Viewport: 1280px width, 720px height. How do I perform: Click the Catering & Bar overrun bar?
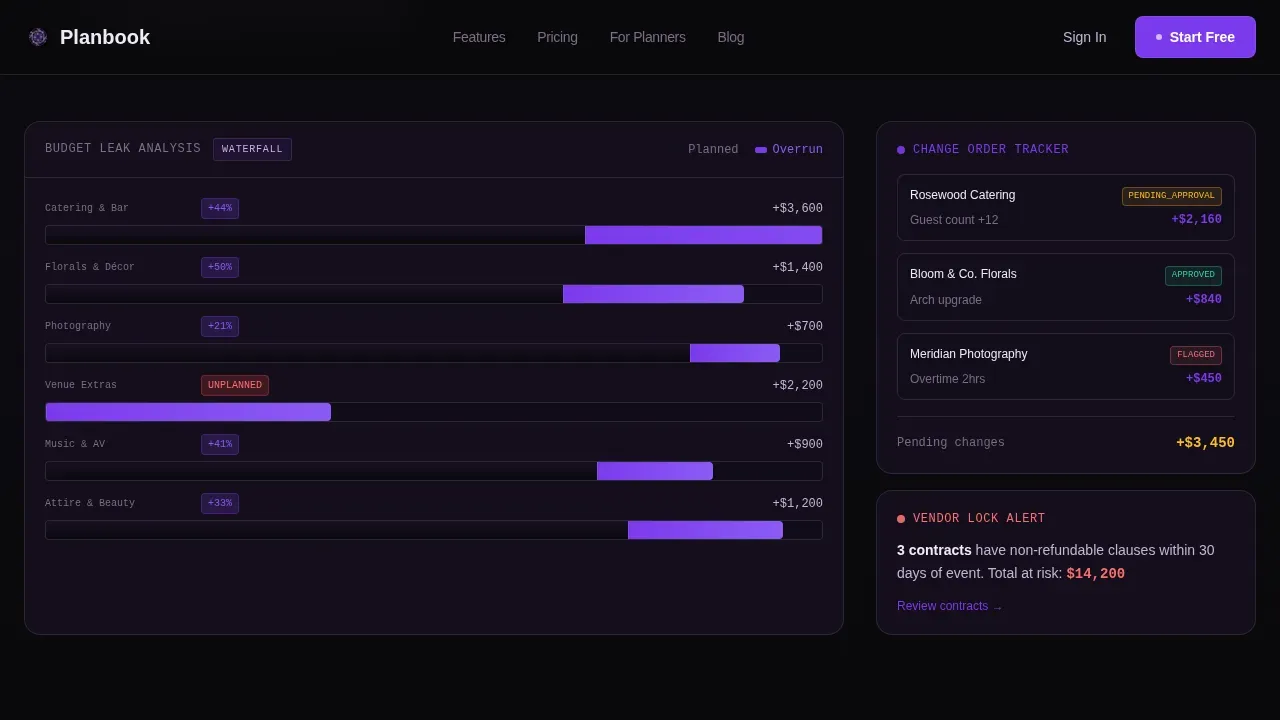(703, 235)
